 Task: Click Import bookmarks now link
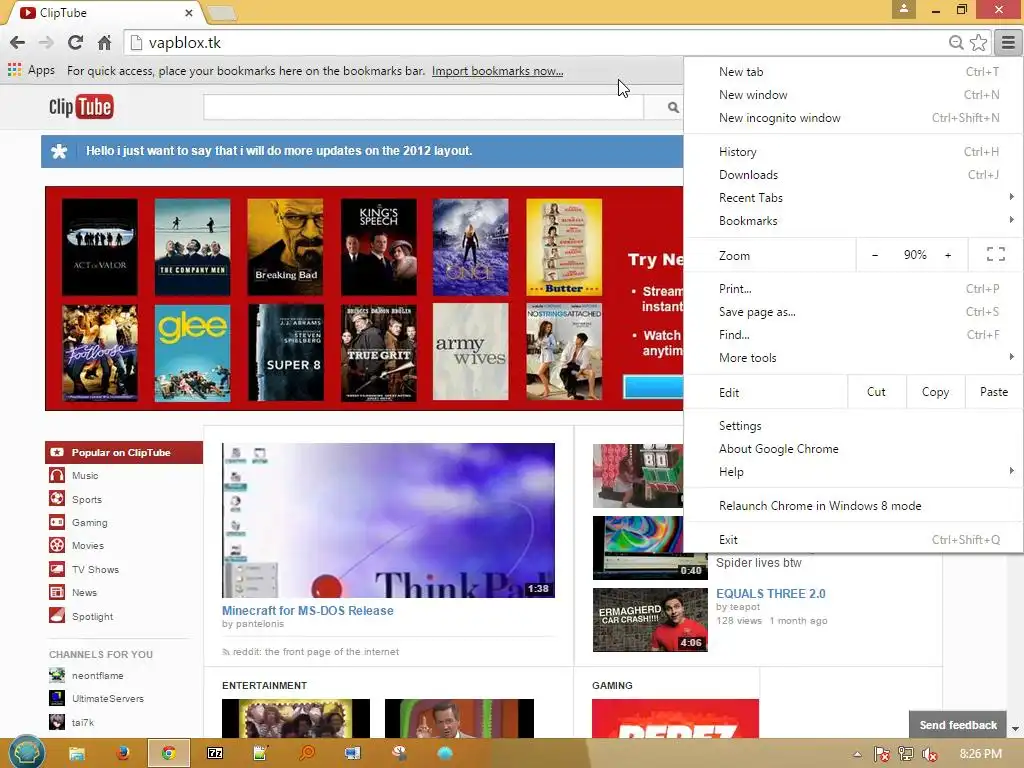click(497, 71)
